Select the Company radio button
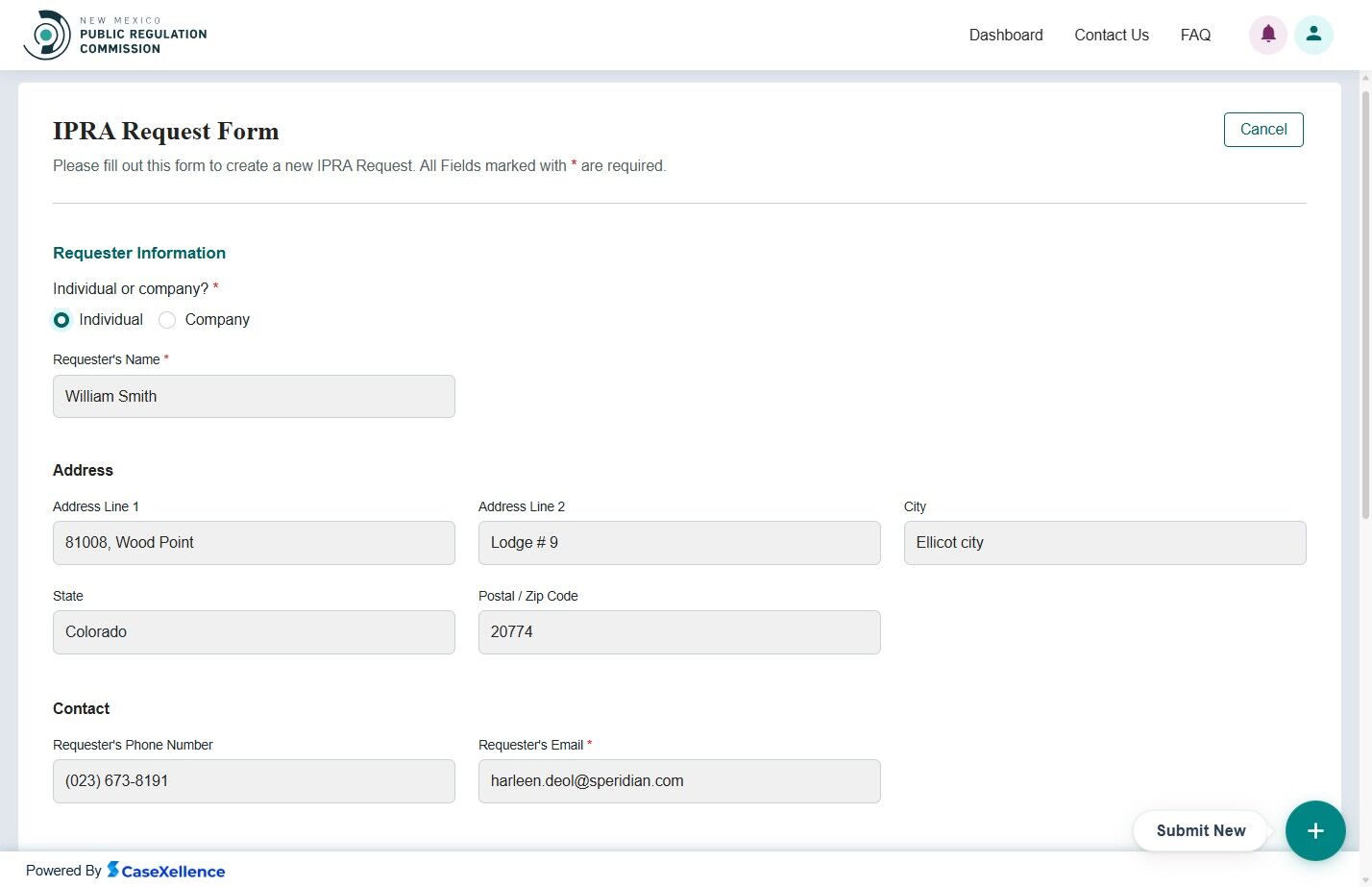Screen dimensions: 1372x887 point(166,319)
